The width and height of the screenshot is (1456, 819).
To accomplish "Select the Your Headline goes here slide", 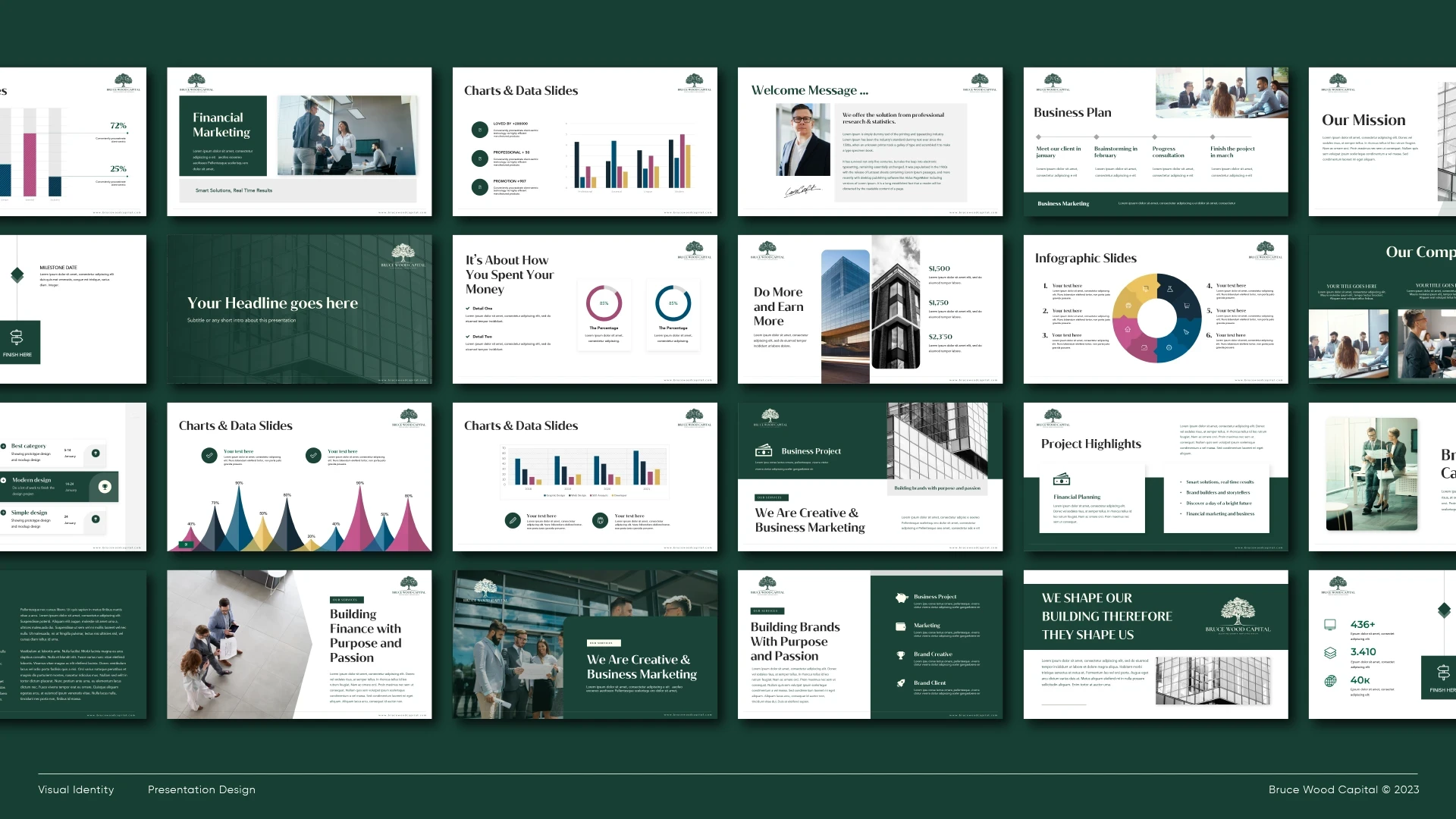I will click(x=300, y=309).
